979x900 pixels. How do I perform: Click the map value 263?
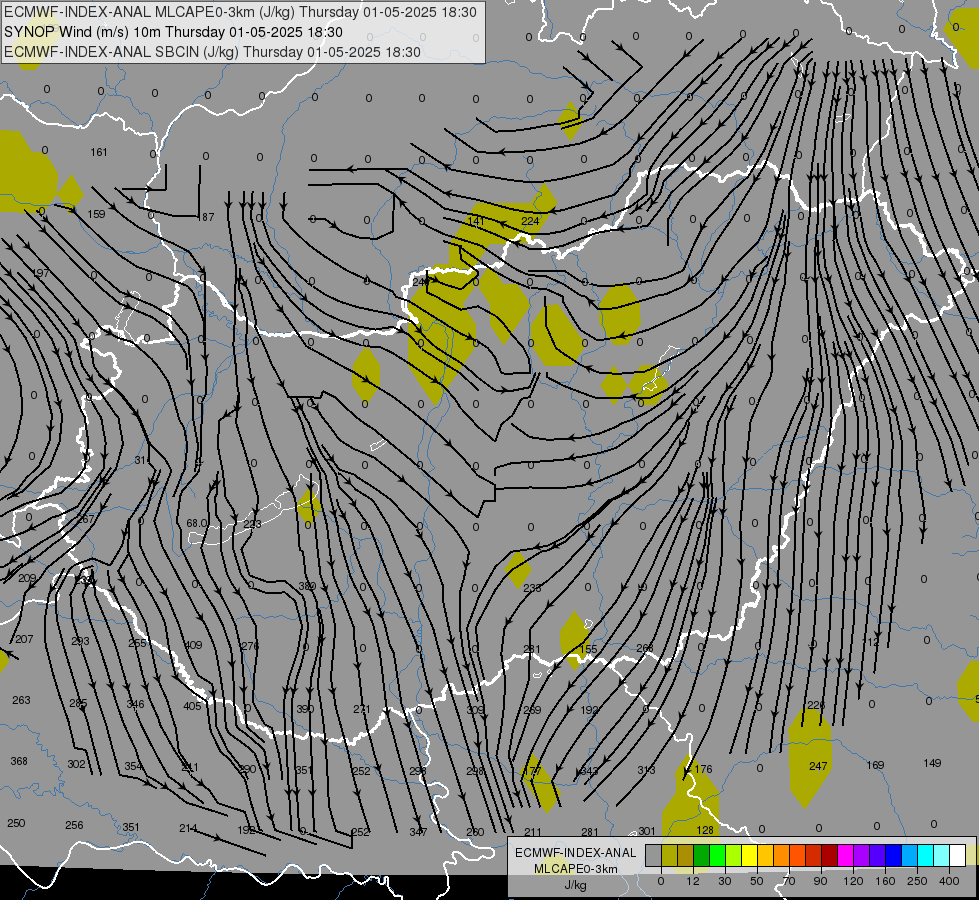click(x=21, y=700)
